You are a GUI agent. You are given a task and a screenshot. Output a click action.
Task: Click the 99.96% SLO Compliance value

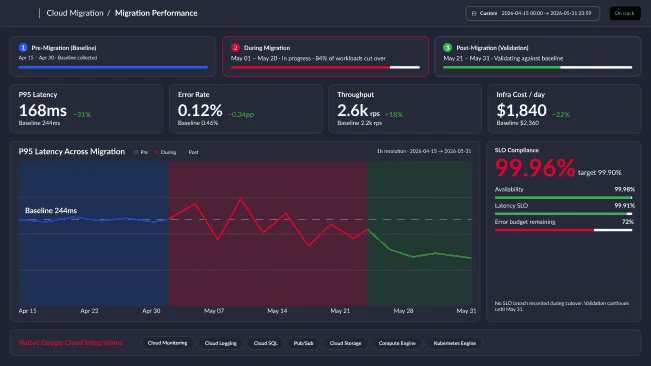point(535,168)
